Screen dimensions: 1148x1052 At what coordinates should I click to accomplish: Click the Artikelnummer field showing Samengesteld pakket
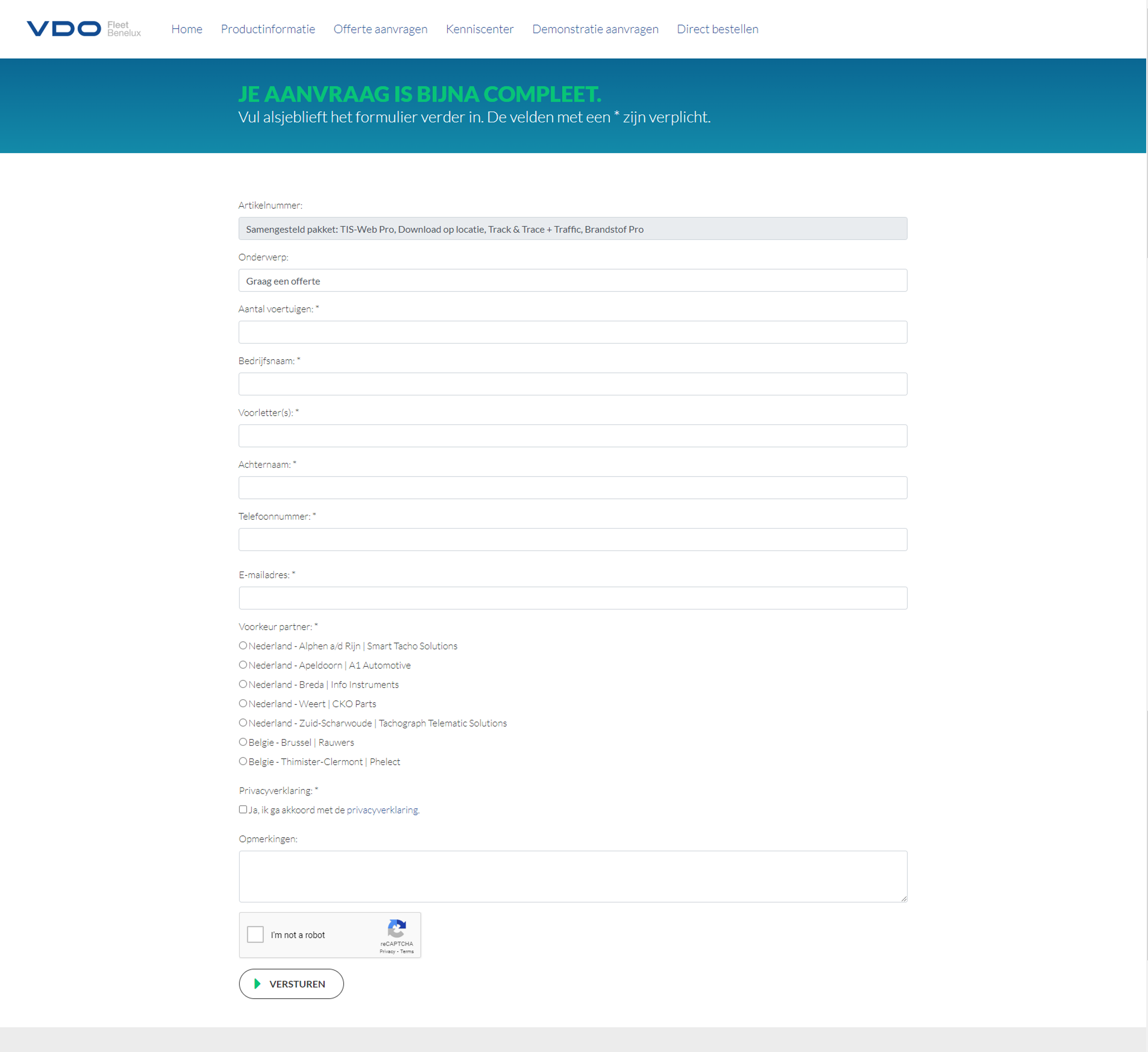(x=572, y=228)
